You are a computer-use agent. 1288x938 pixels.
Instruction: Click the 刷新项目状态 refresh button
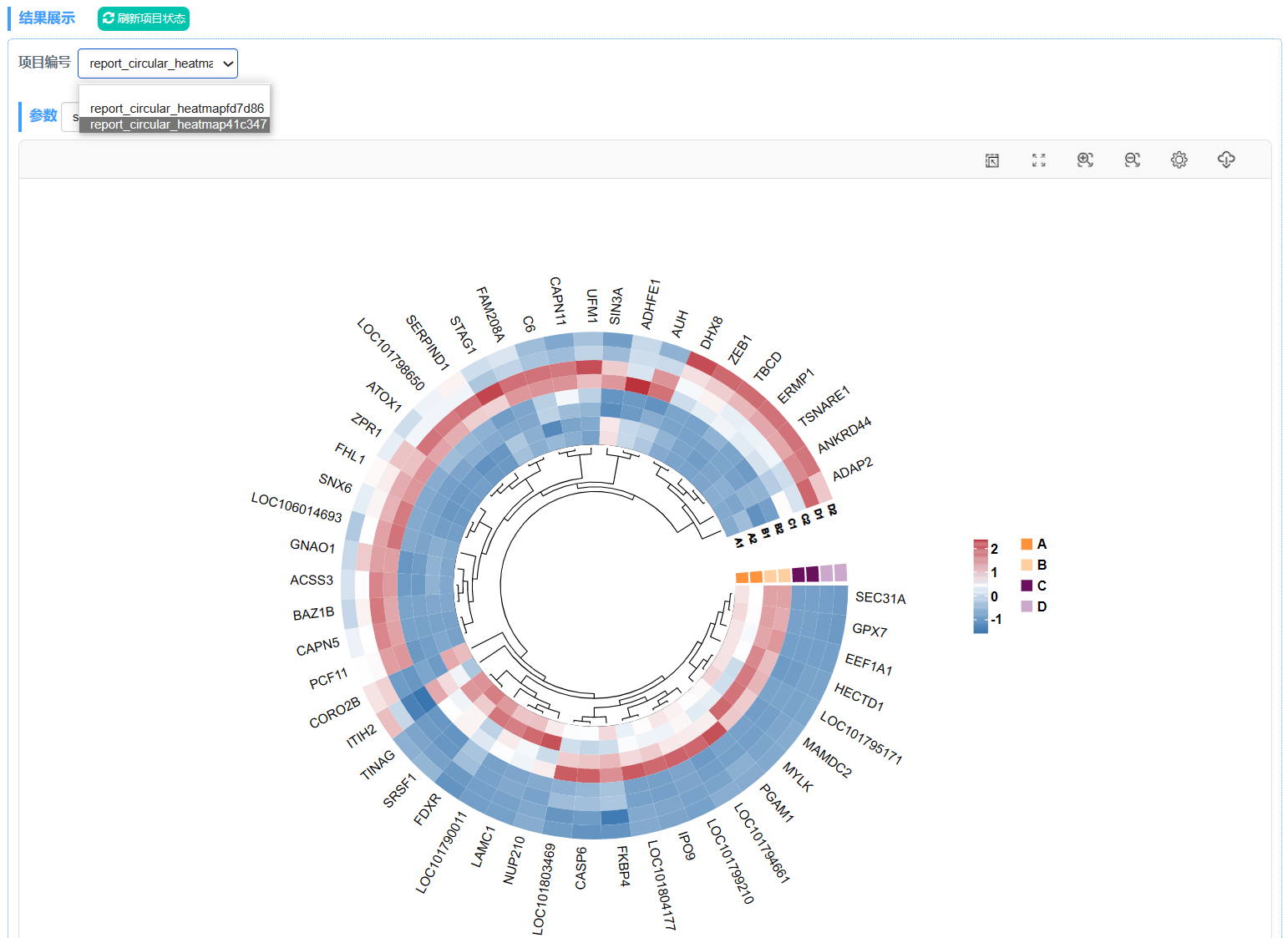144,18
